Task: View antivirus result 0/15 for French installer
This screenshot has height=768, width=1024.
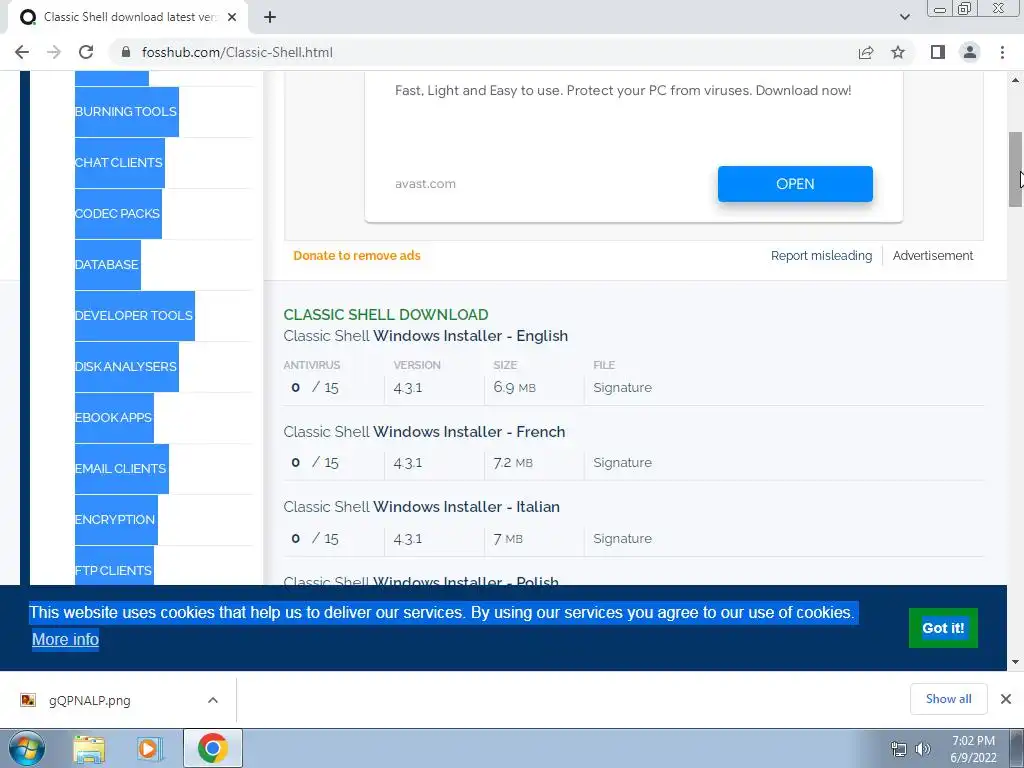Action: [x=315, y=462]
